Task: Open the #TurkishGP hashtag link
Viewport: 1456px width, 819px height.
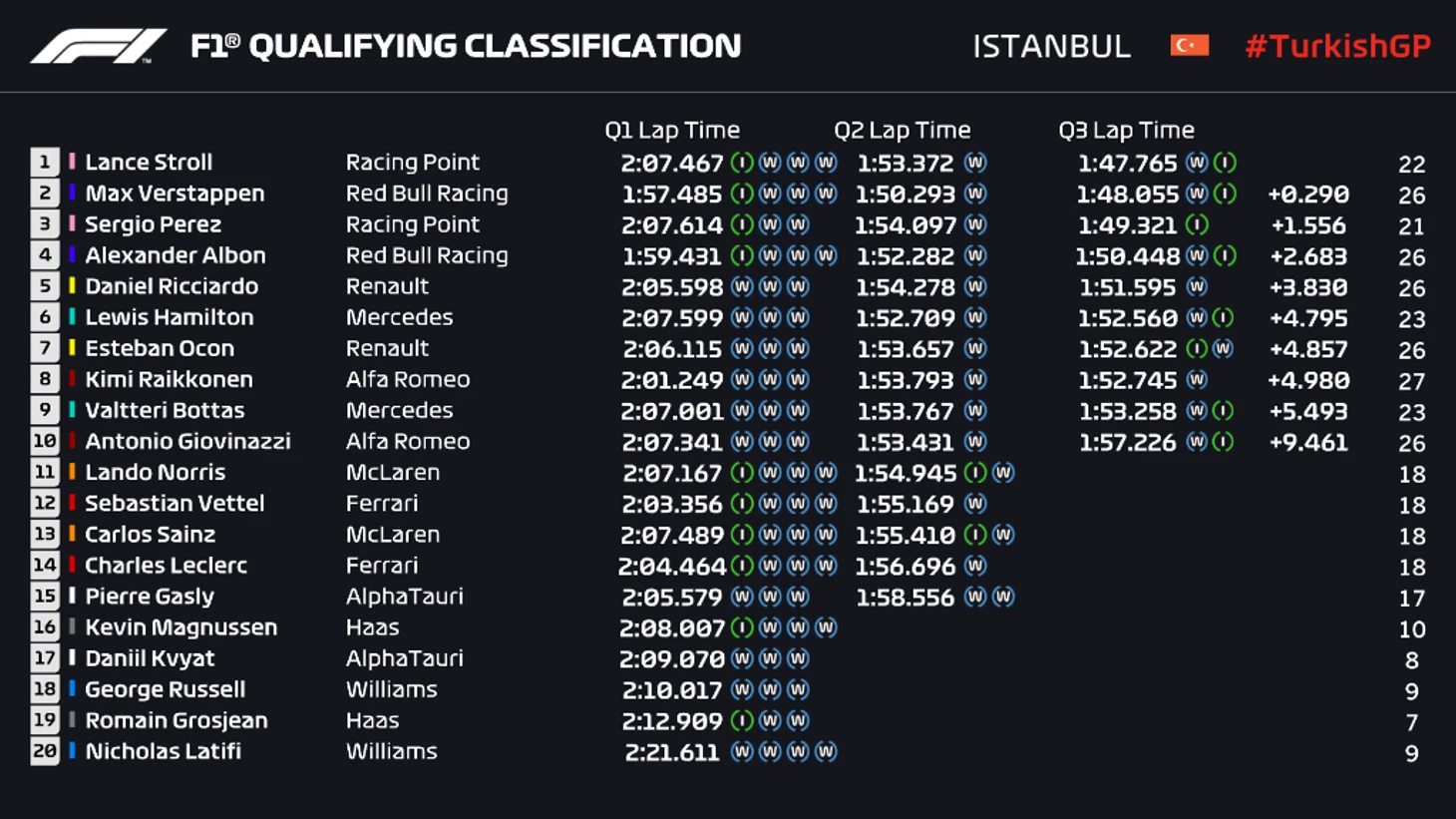Action: [1337, 46]
